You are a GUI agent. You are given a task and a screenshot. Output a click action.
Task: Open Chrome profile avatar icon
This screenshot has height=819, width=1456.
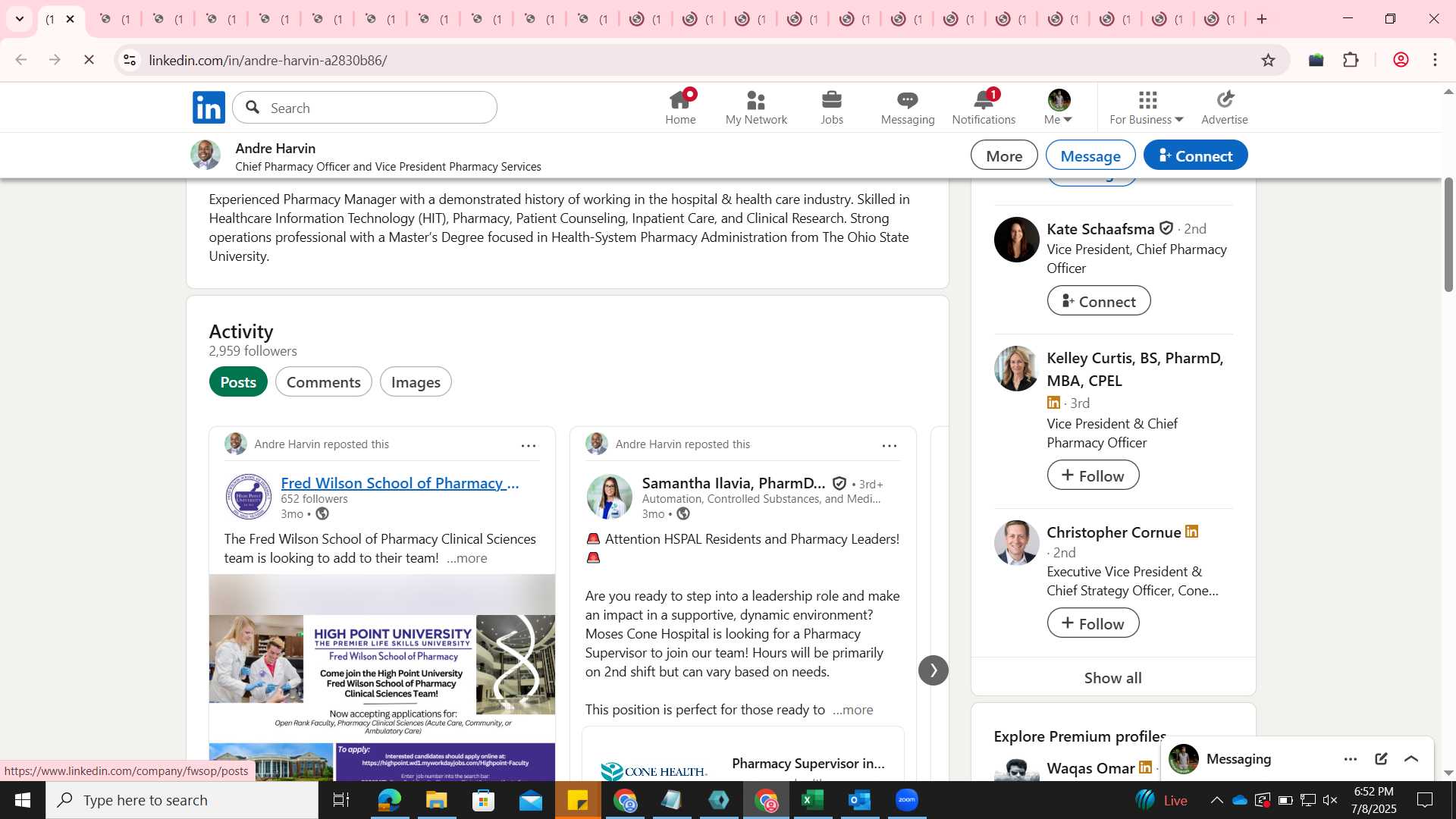1401,60
